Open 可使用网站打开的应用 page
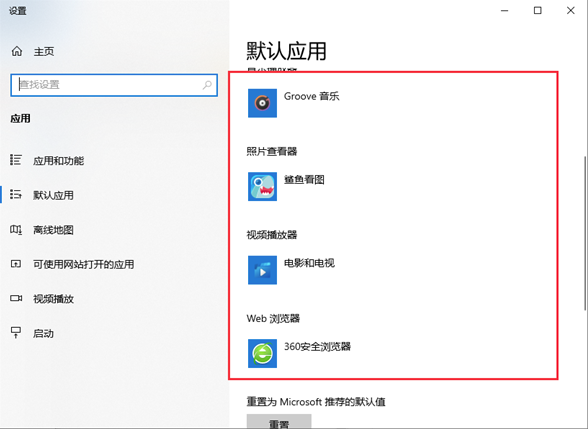 [84, 264]
